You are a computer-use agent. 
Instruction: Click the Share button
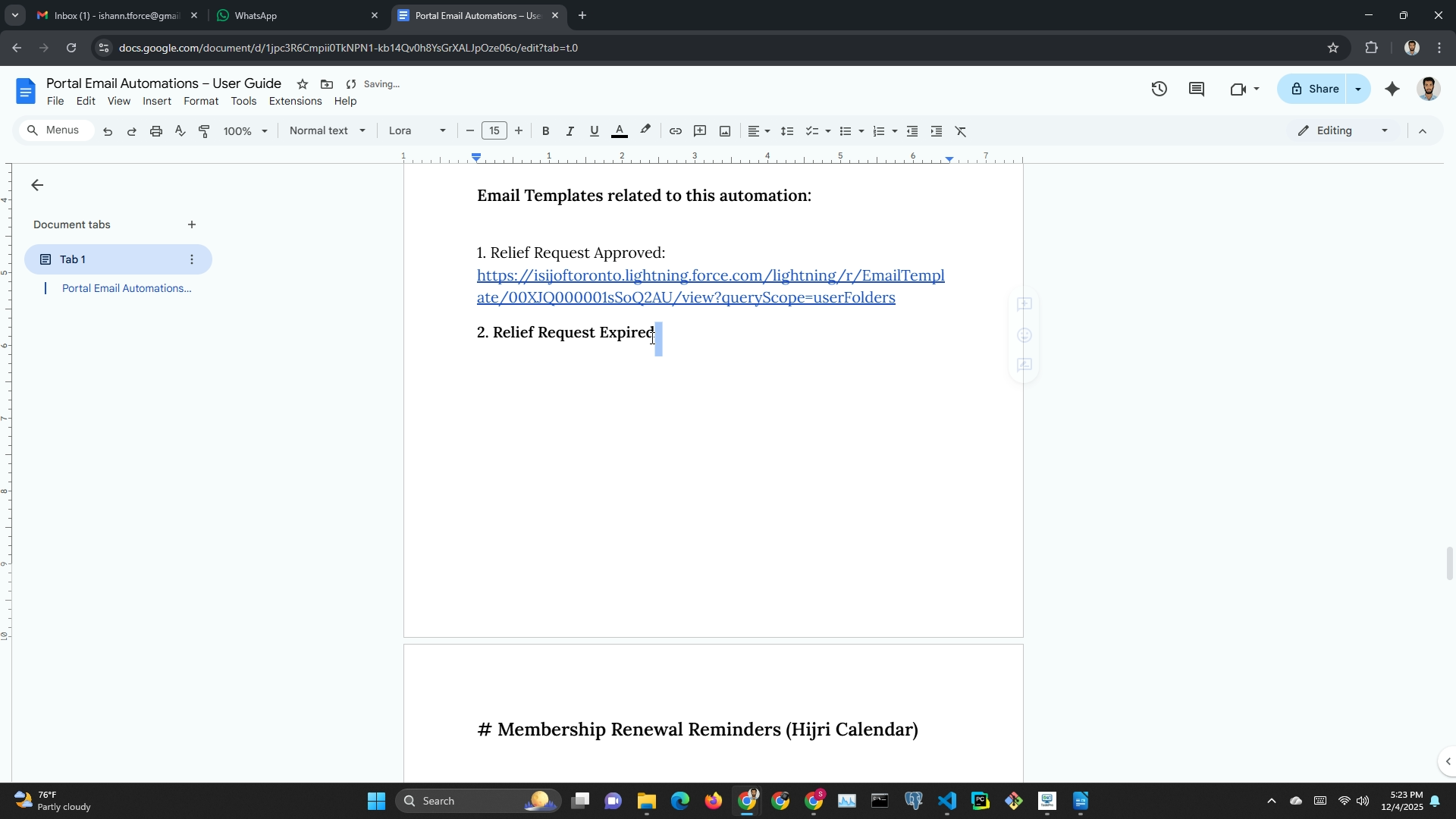coord(1314,89)
